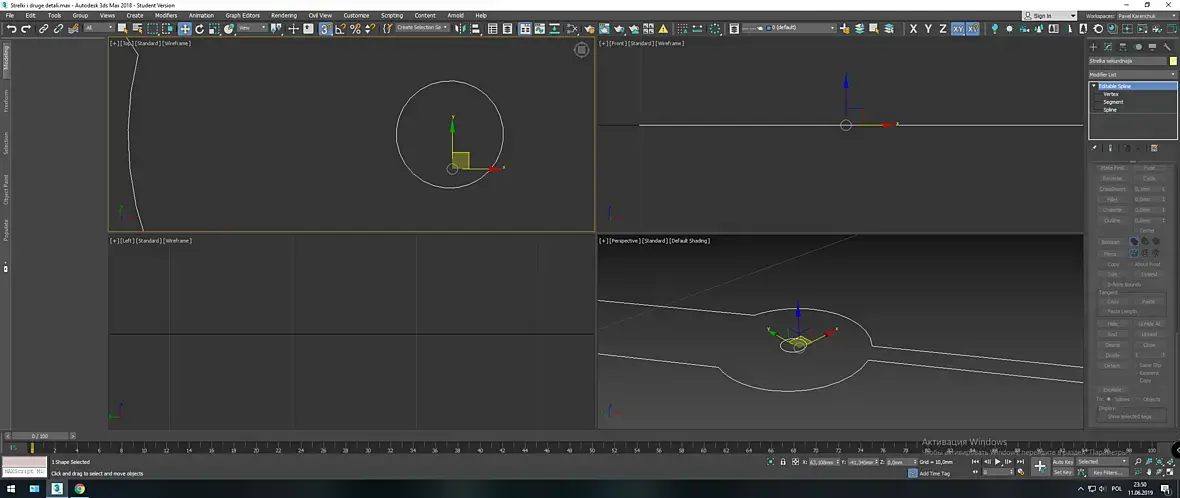
Task: Toggle XY axis constraint button
Action: click(x=958, y=29)
